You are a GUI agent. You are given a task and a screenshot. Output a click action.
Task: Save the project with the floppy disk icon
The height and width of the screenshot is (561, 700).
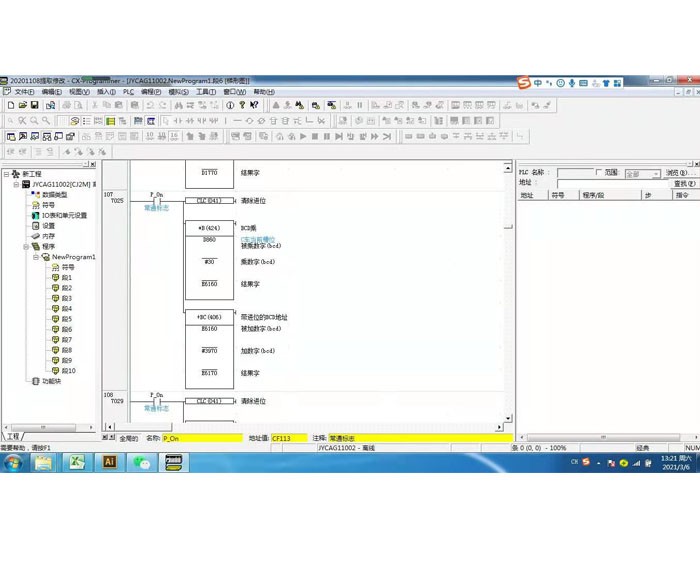(x=35, y=105)
